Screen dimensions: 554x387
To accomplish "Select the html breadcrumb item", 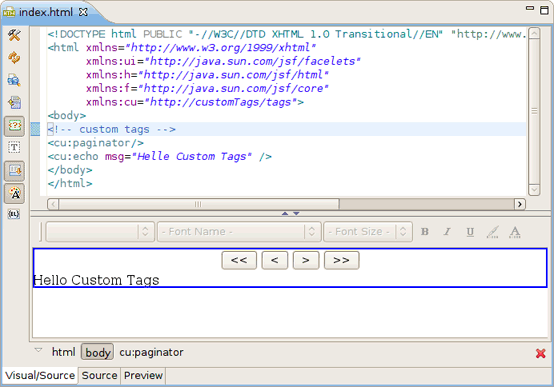I will (64, 352).
